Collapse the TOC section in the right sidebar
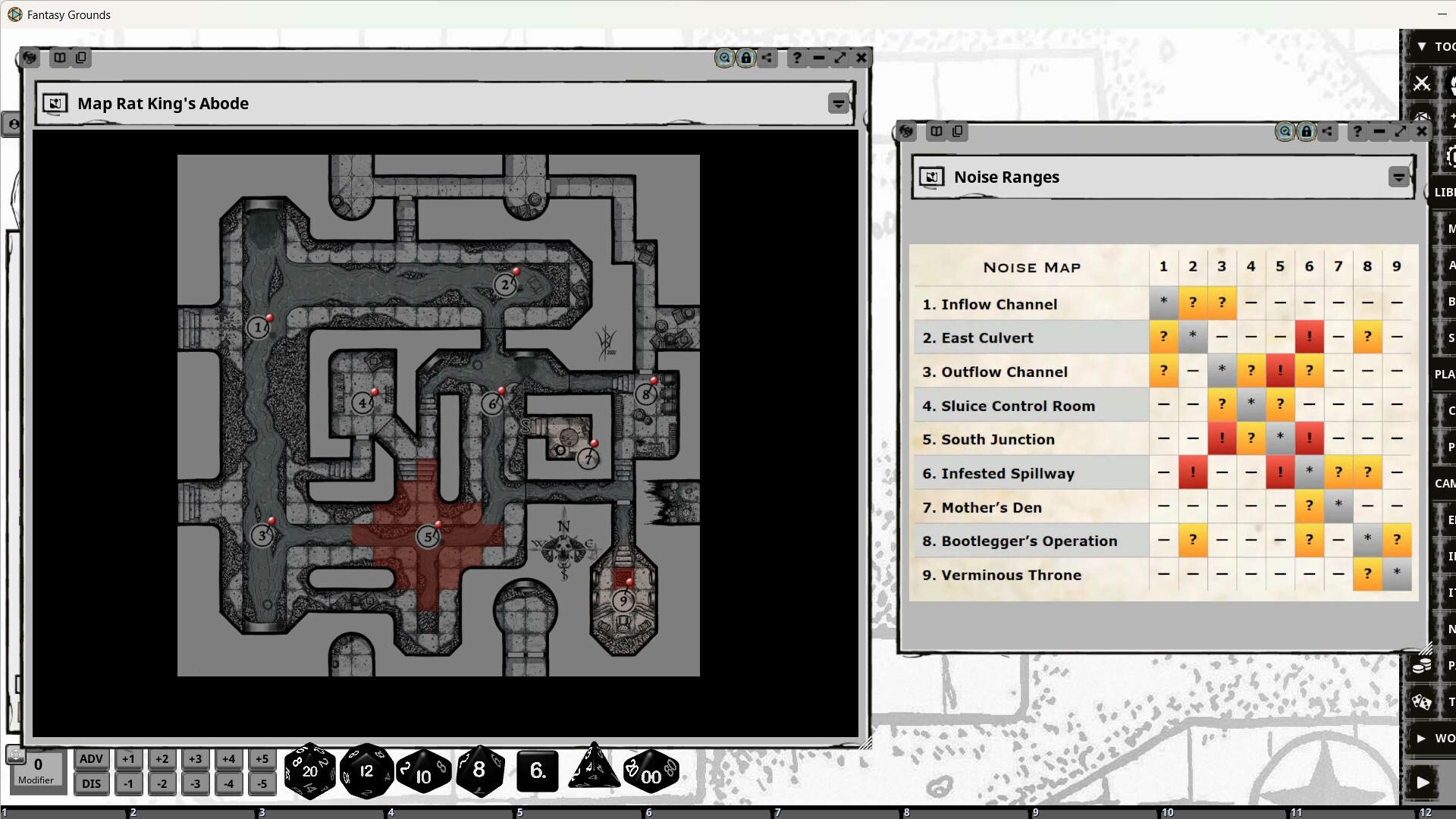Viewport: 1456px width, 819px height. [1422, 46]
